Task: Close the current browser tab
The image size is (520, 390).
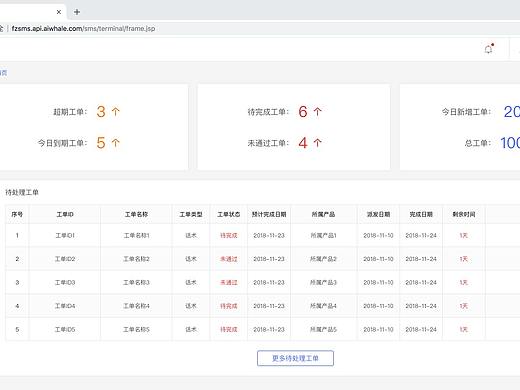Action: [59, 12]
